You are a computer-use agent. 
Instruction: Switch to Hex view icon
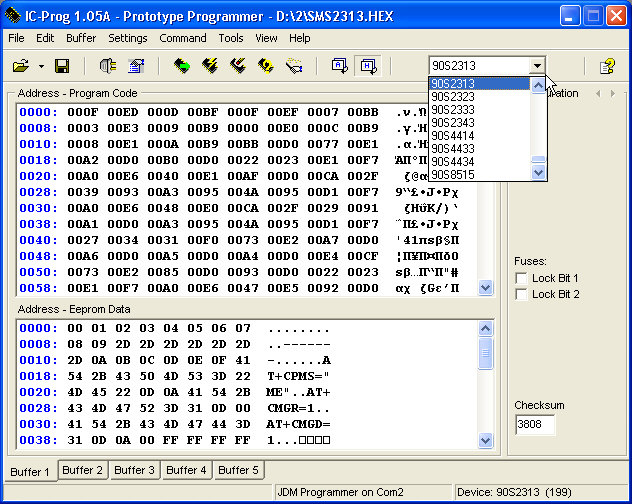click(368, 66)
